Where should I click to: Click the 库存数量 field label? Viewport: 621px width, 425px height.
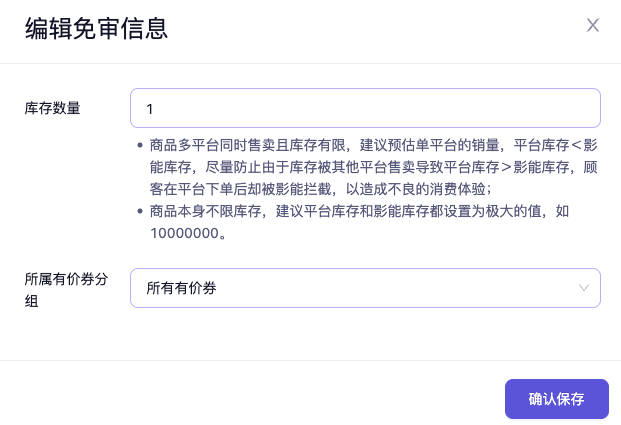(x=52, y=108)
